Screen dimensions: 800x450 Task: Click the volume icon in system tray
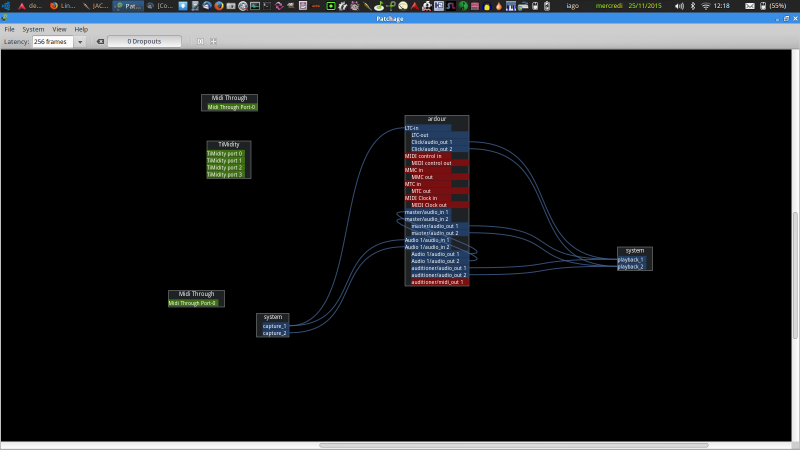coord(679,6)
